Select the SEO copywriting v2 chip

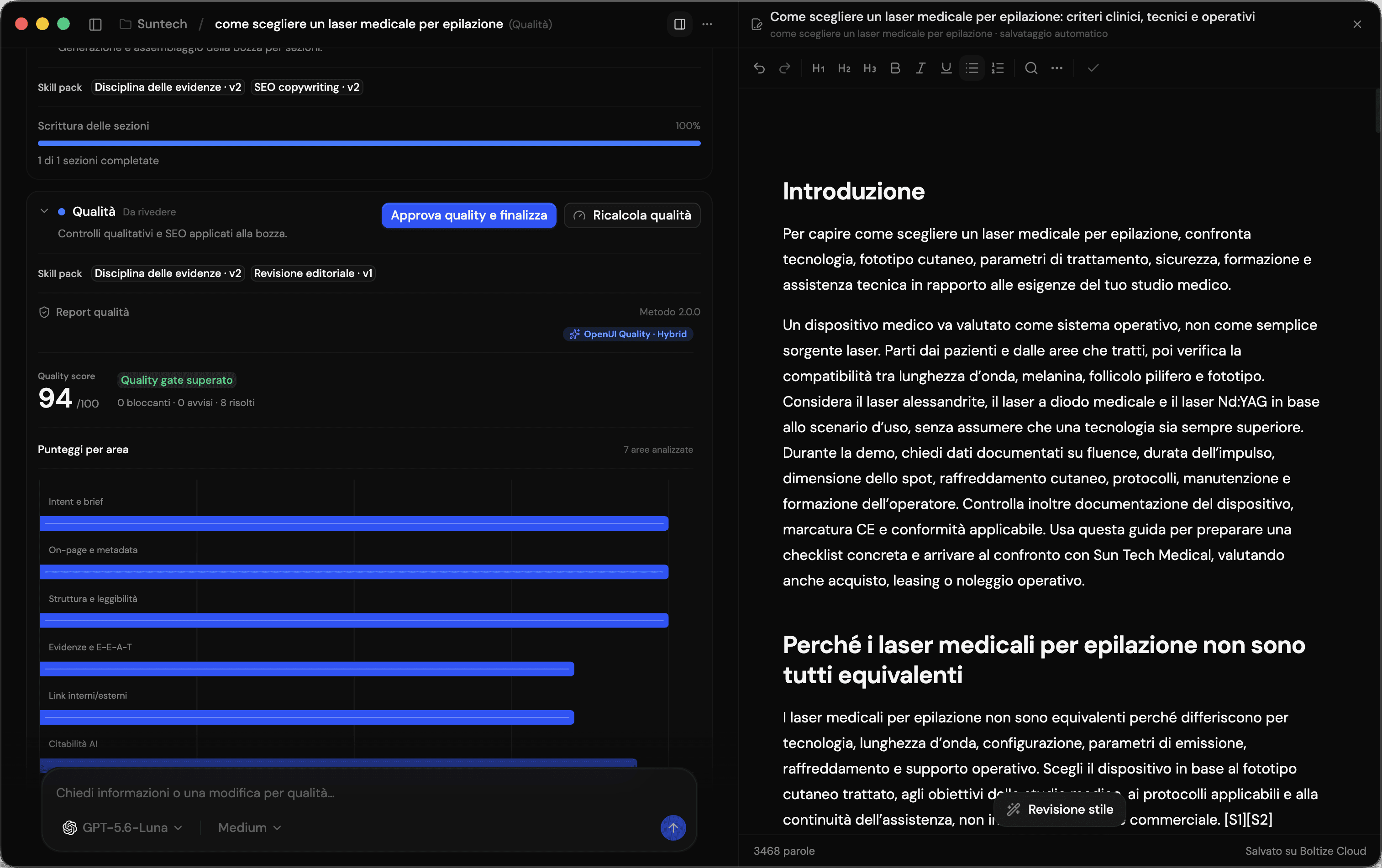(306, 87)
